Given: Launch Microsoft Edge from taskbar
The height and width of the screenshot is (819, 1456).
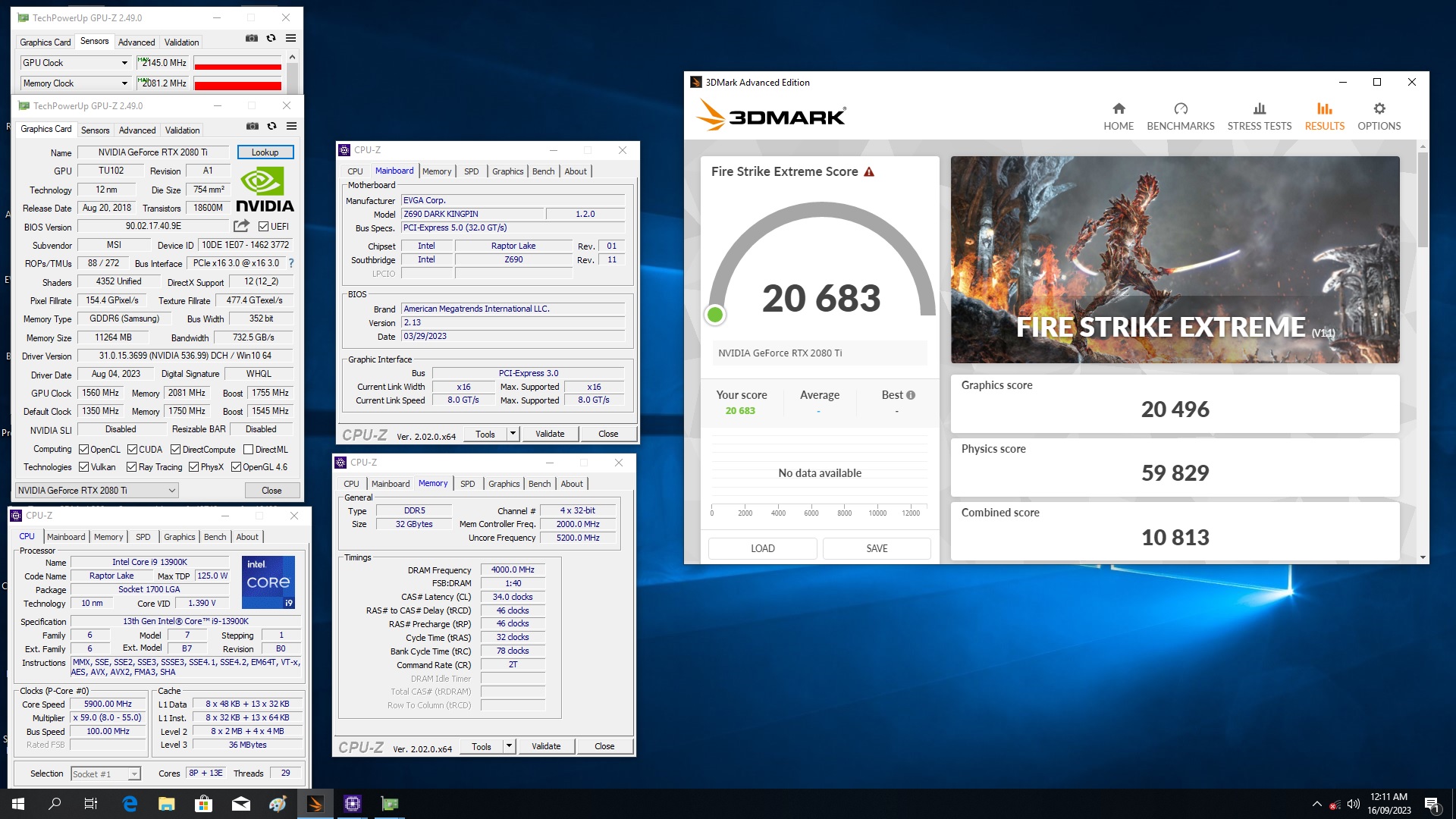Looking at the screenshot, I should click(130, 804).
